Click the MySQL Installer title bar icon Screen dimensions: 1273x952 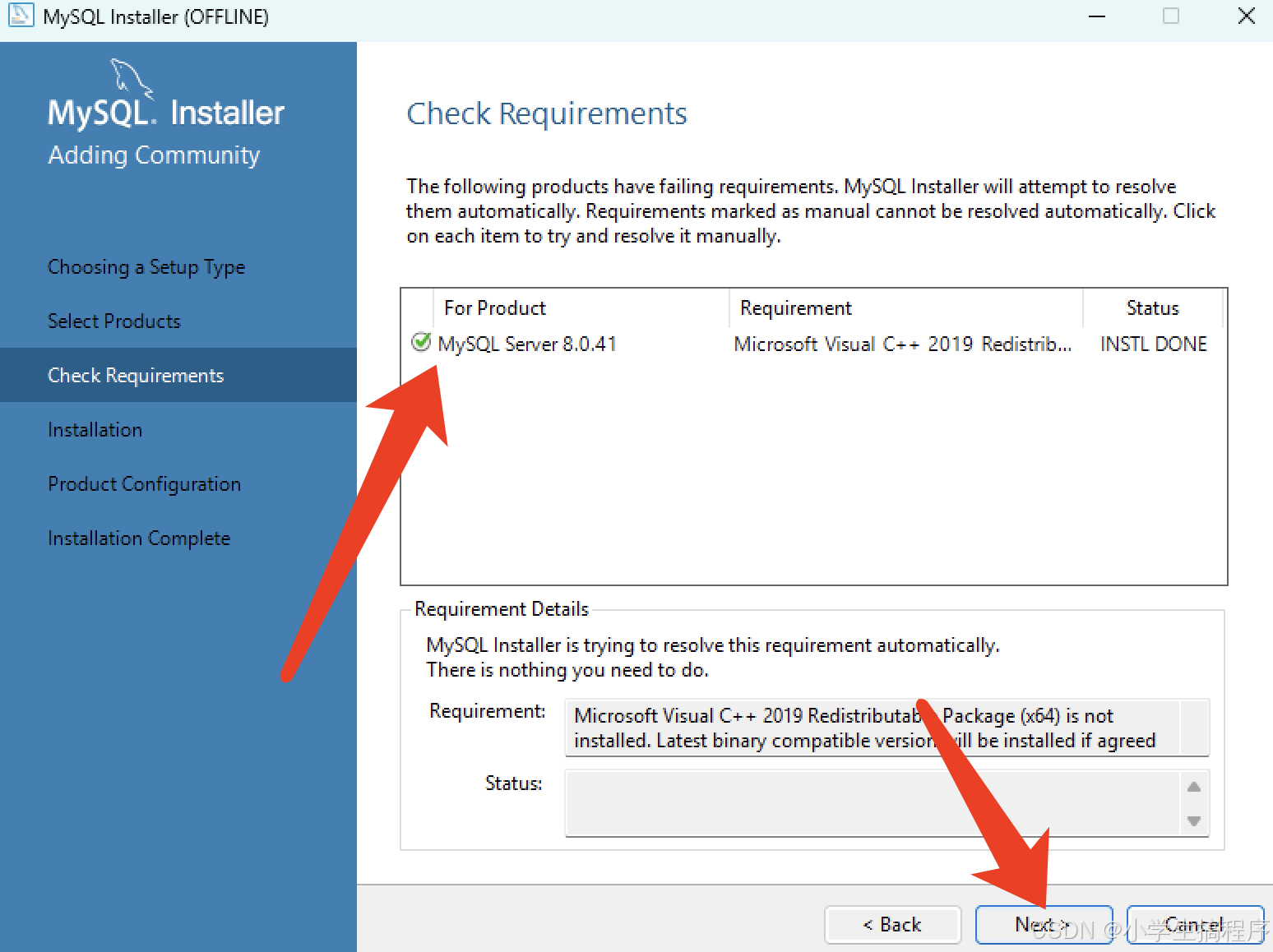click(x=21, y=16)
